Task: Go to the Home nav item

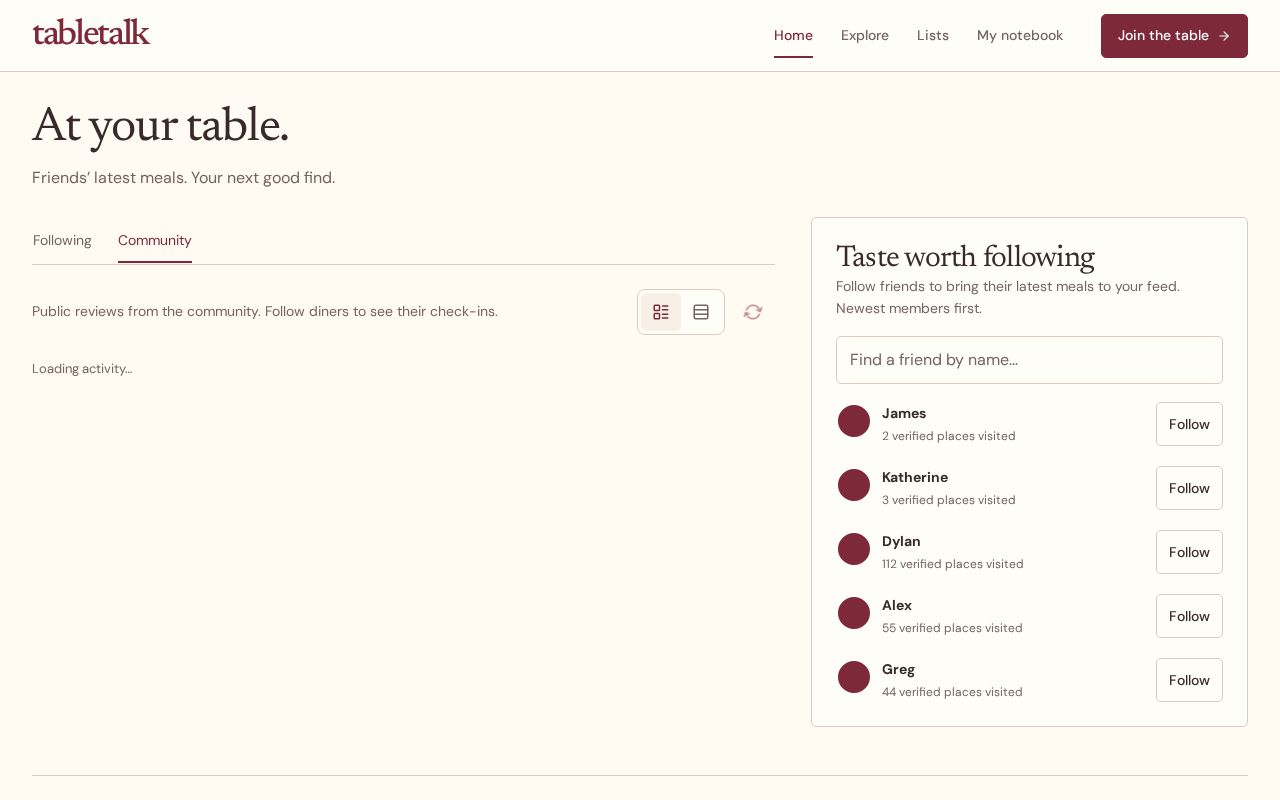Action: pyautogui.click(x=793, y=36)
